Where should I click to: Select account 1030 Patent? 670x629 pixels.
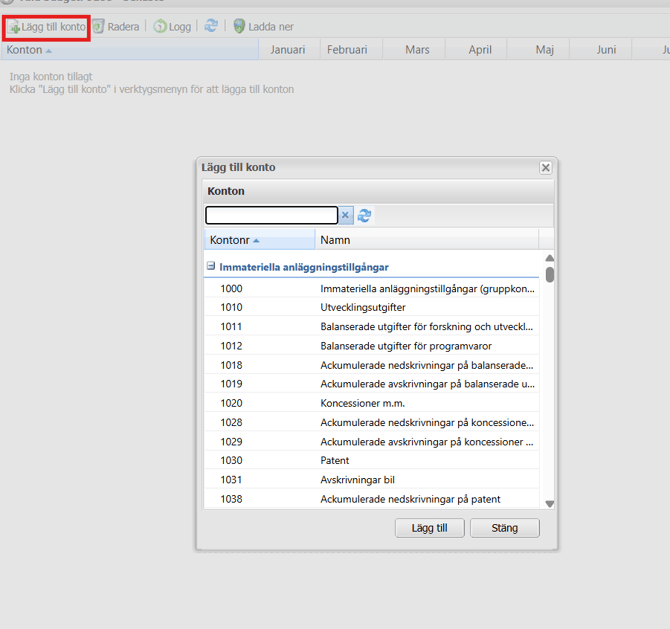point(371,460)
